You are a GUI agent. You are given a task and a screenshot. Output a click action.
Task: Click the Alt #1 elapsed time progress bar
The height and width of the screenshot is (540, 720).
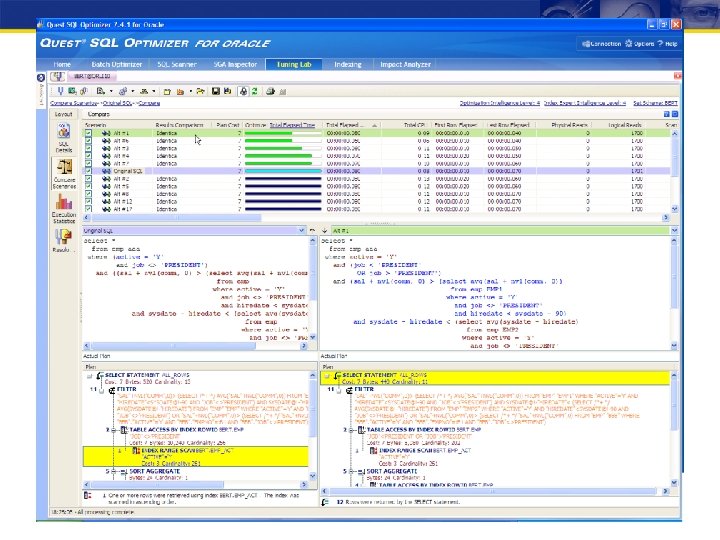point(283,133)
